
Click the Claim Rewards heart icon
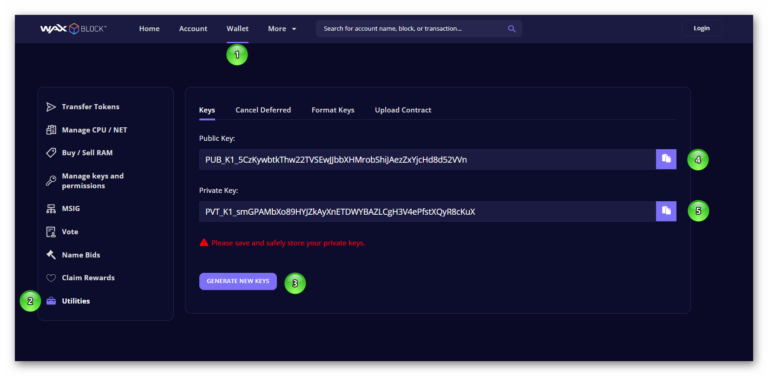pyautogui.click(x=51, y=278)
